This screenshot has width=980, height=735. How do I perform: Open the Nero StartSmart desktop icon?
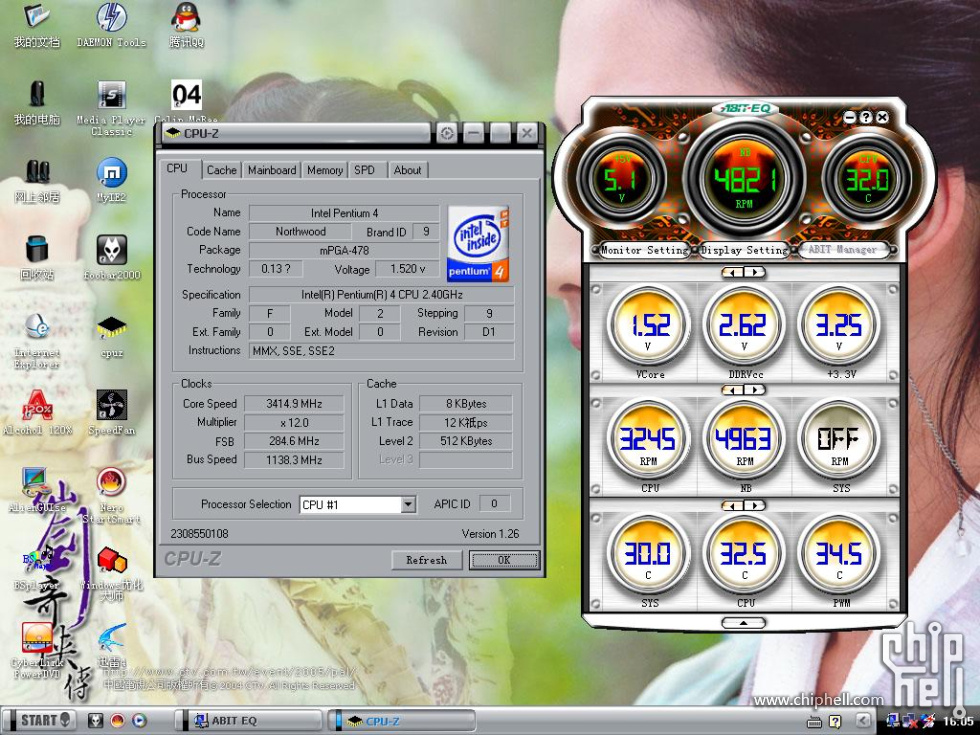(111, 496)
